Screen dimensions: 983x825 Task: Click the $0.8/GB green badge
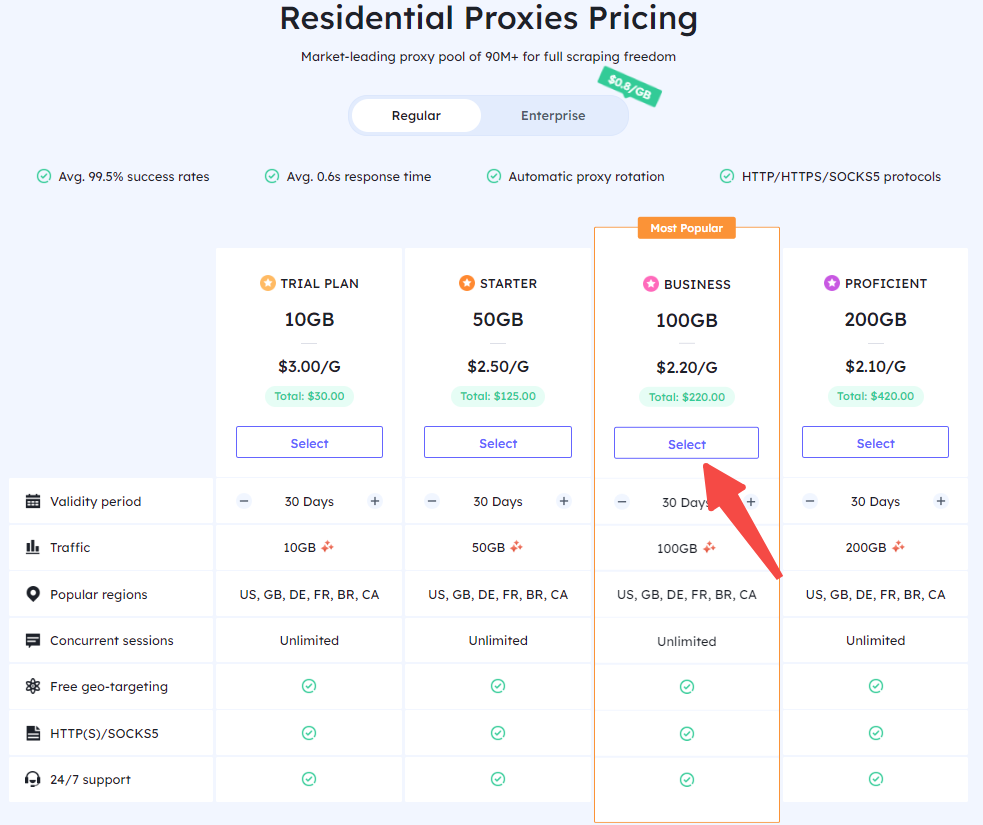click(629, 87)
